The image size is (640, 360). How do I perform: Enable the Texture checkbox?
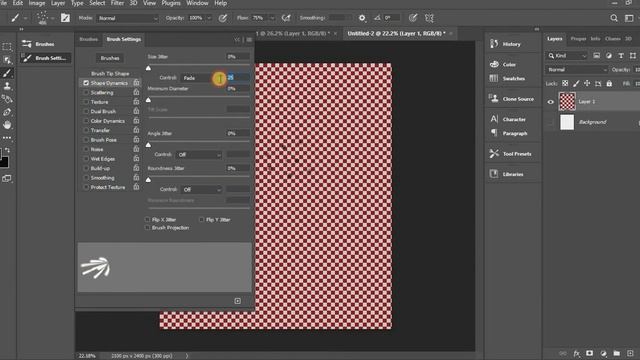click(x=86, y=102)
